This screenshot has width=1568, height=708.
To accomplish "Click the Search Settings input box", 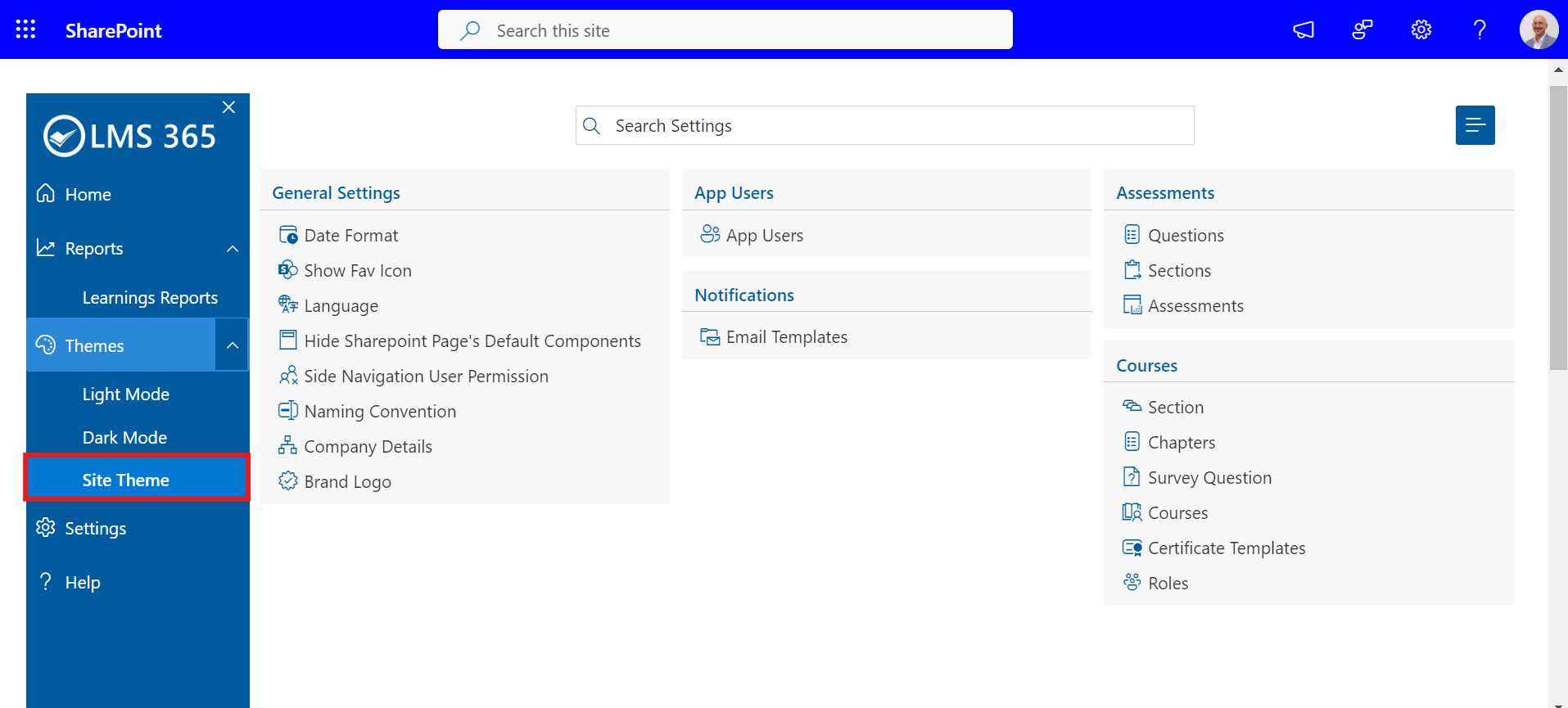I will tap(884, 125).
